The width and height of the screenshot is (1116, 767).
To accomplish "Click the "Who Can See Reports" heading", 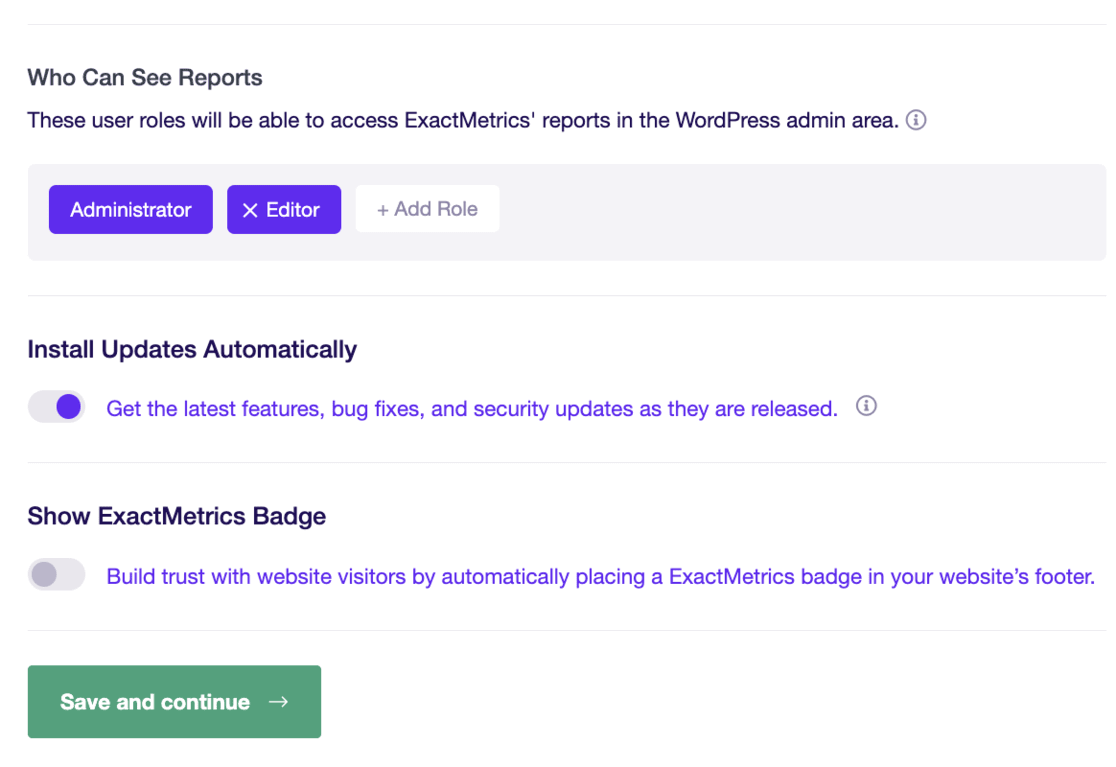I will [x=145, y=78].
